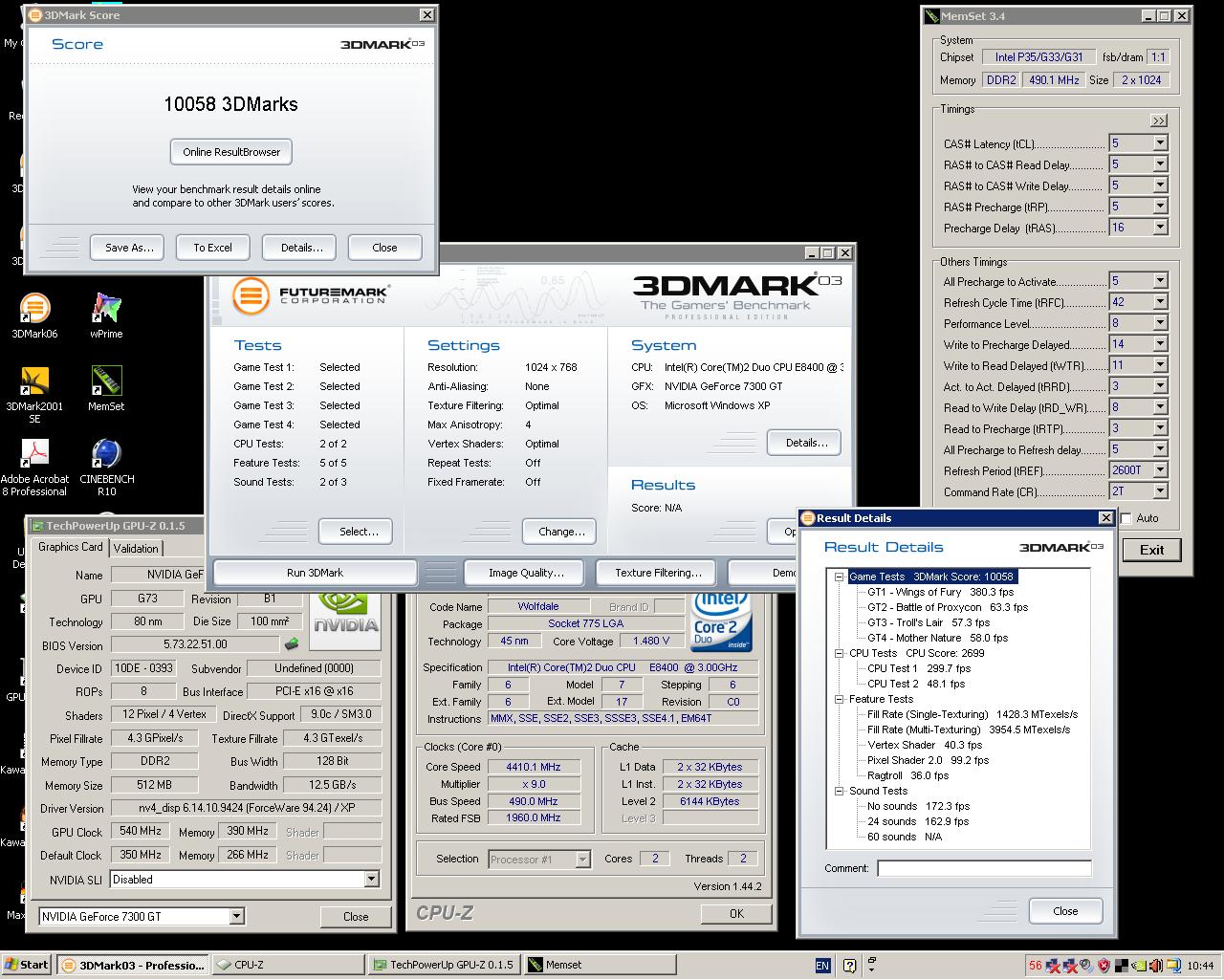This screenshot has width=1224, height=980.
Task: Click the To Excel button
Action: 212,248
